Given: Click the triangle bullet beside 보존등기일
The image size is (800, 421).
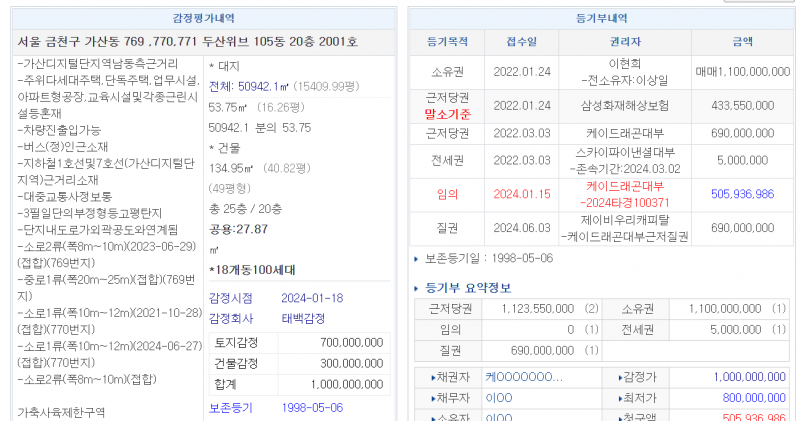Looking at the screenshot, I should (x=417, y=258).
